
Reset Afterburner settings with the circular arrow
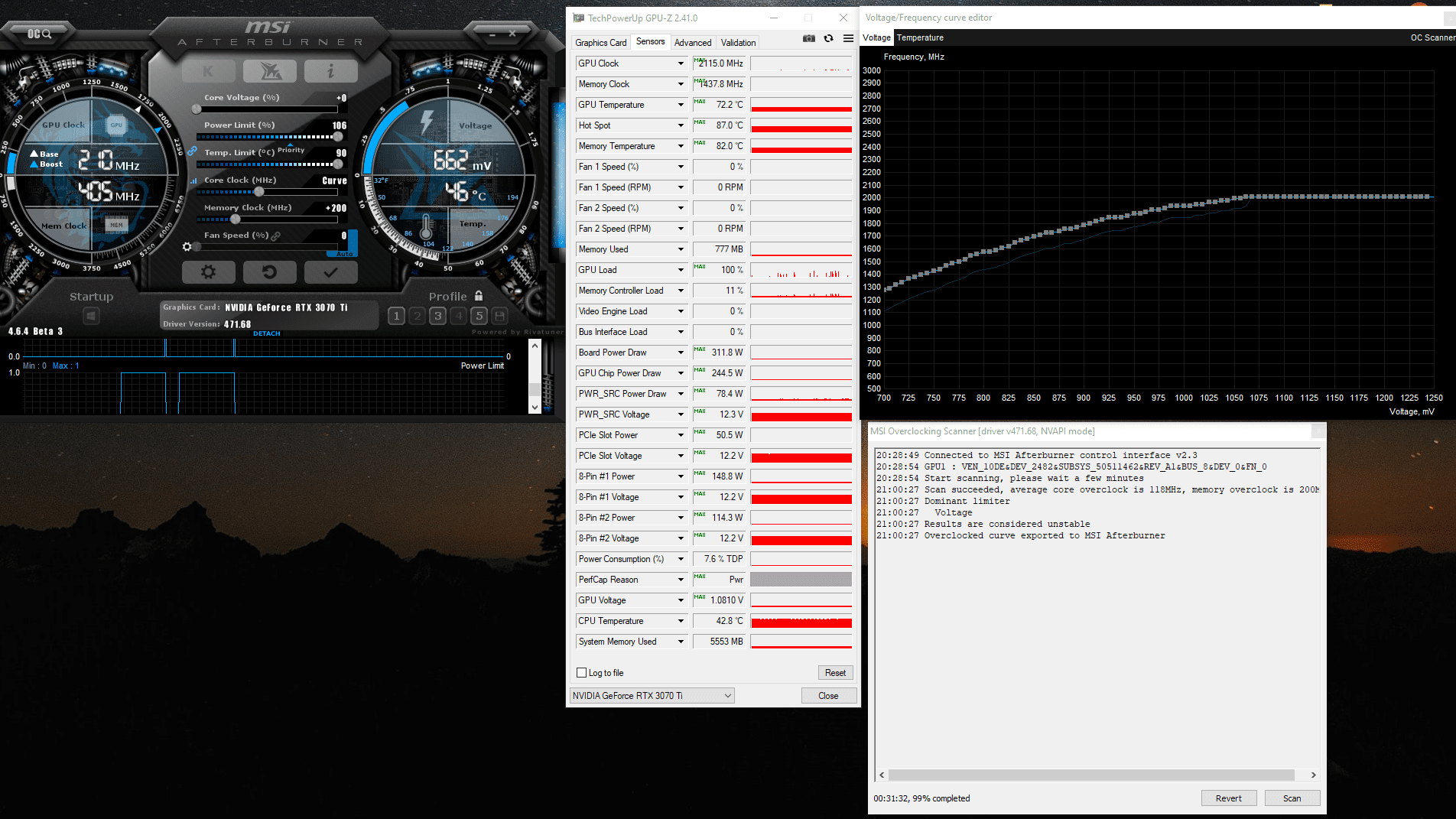[x=269, y=271]
